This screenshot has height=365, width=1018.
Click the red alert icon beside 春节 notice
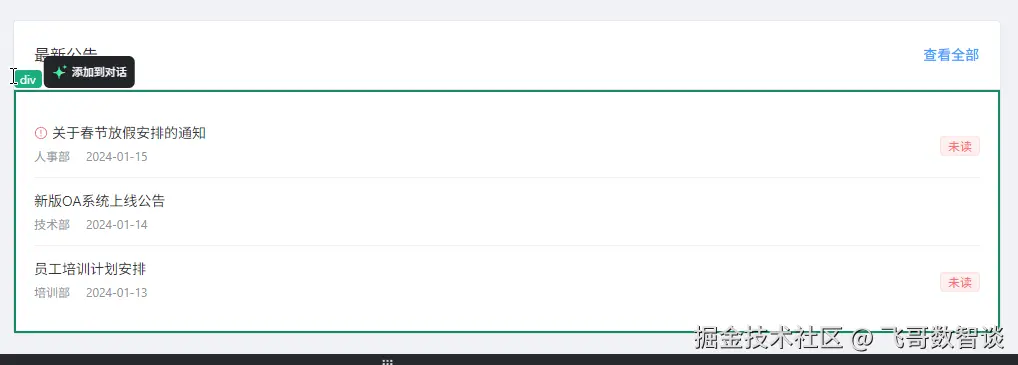coord(40,133)
